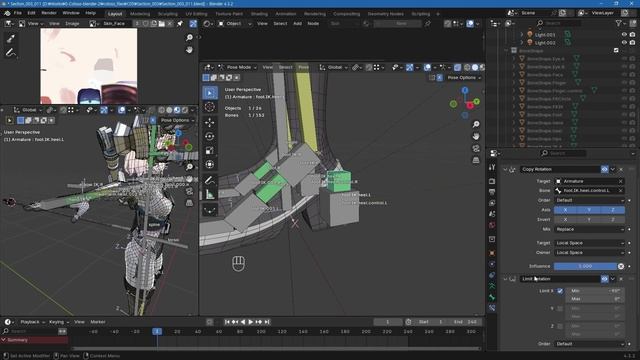
Task: Hide Light.002 in viewport using the eye icon
Action: click(x=624, y=42)
